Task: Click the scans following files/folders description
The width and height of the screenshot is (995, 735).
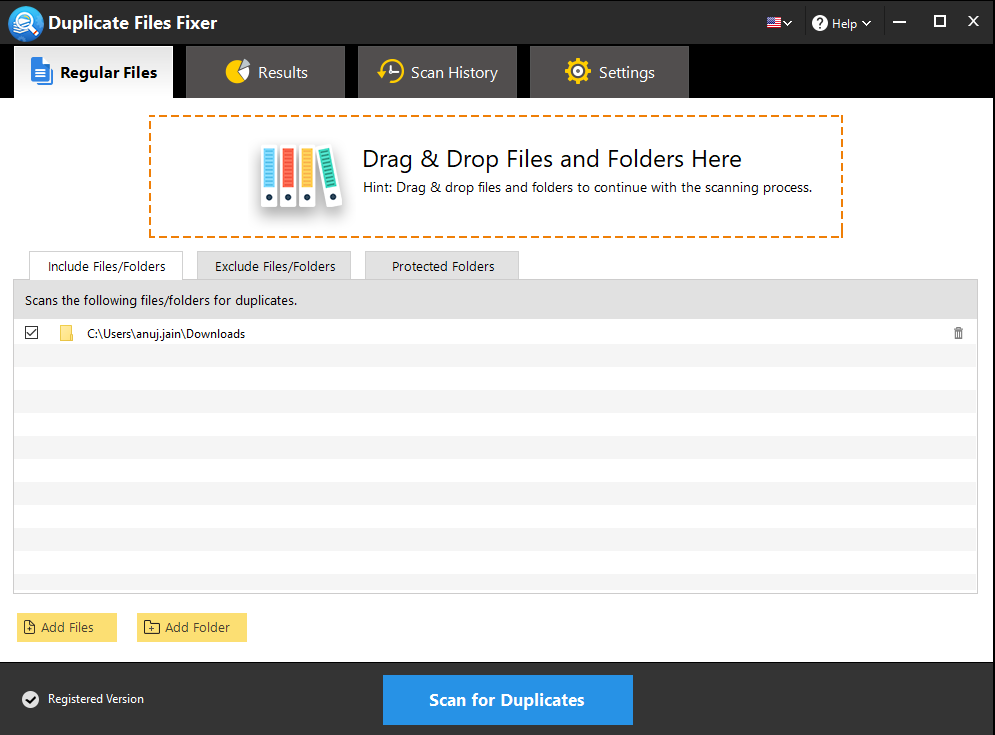Action: pos(161,300)
